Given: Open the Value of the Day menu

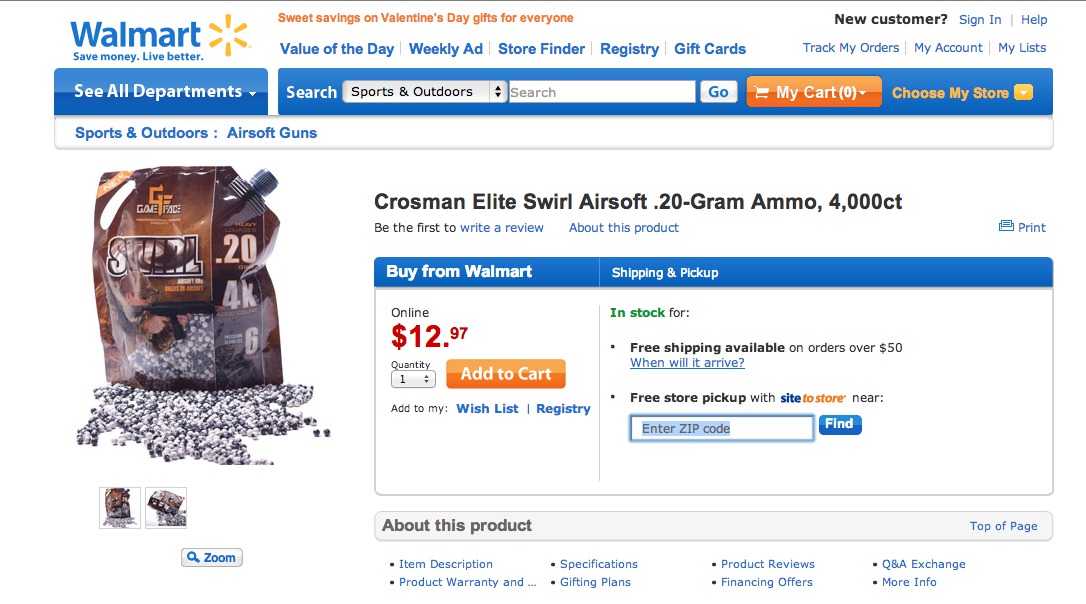Looking at the screenshot, I should pyautogui.click(x=337, y=49).
